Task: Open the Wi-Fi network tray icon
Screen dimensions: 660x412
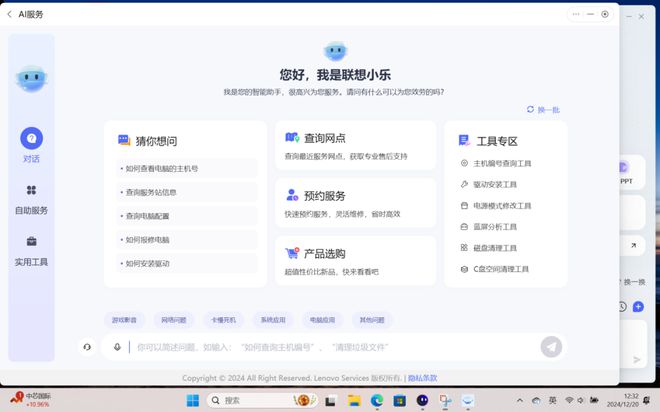Action: [569, 400]
